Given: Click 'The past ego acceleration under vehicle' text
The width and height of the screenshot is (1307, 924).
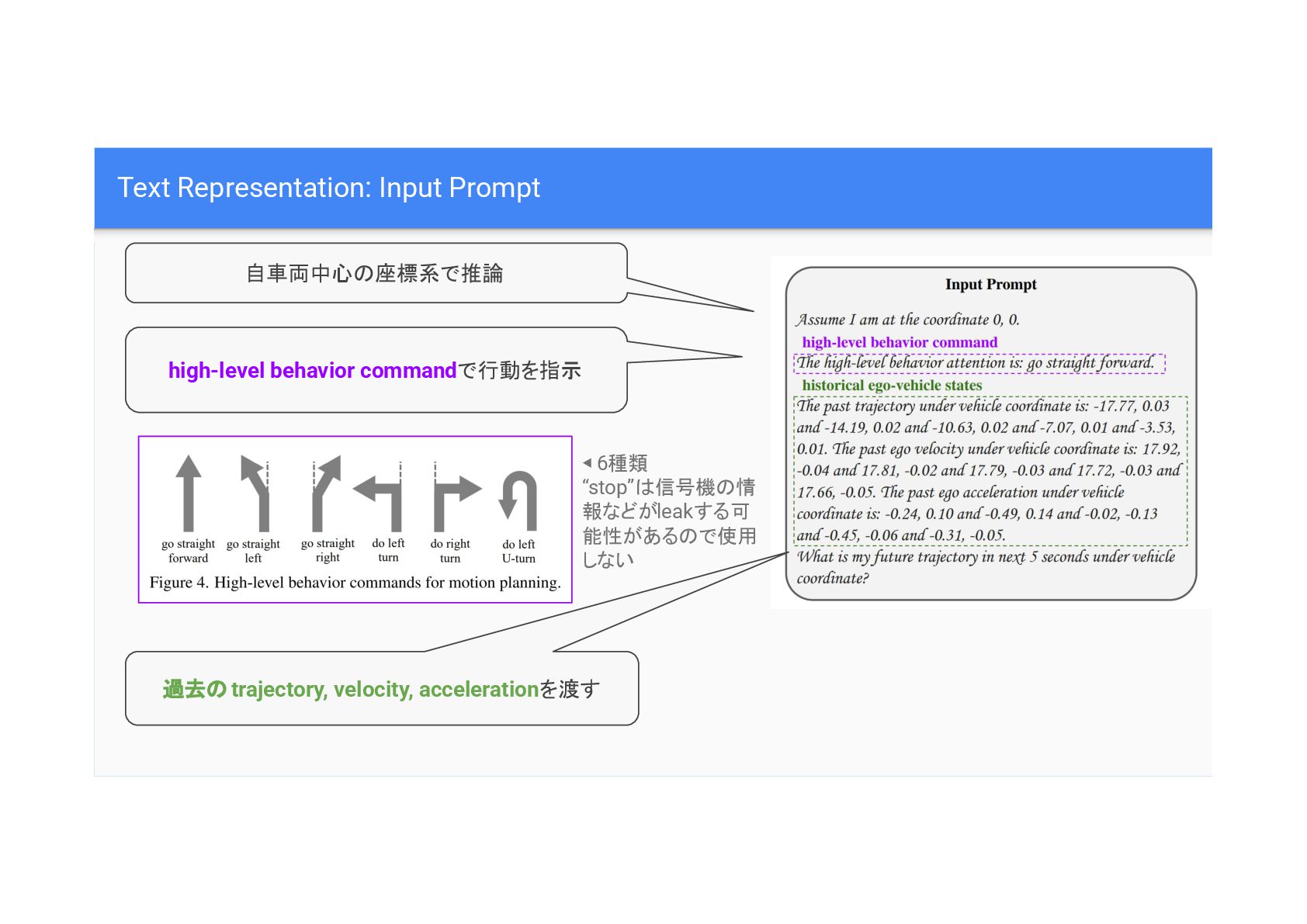Looking at the screenshot, I should [x=1003, y=492].
